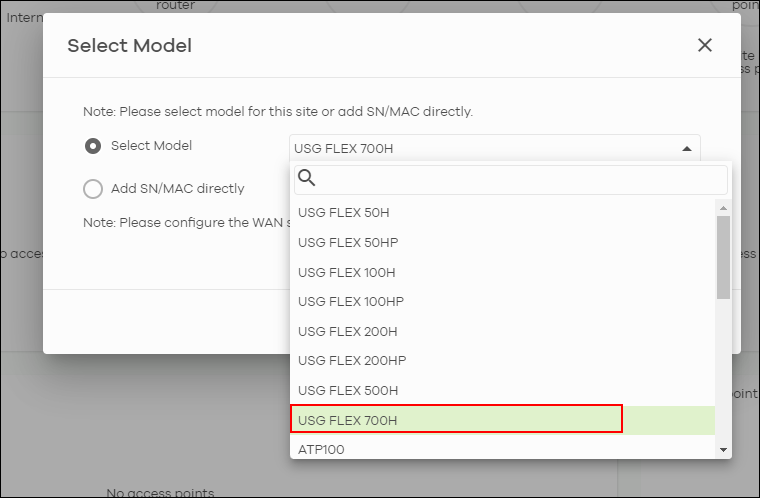760x498 pixels.
Task: Select USG FLEX 200H from the list
Action: pos(502,332)
